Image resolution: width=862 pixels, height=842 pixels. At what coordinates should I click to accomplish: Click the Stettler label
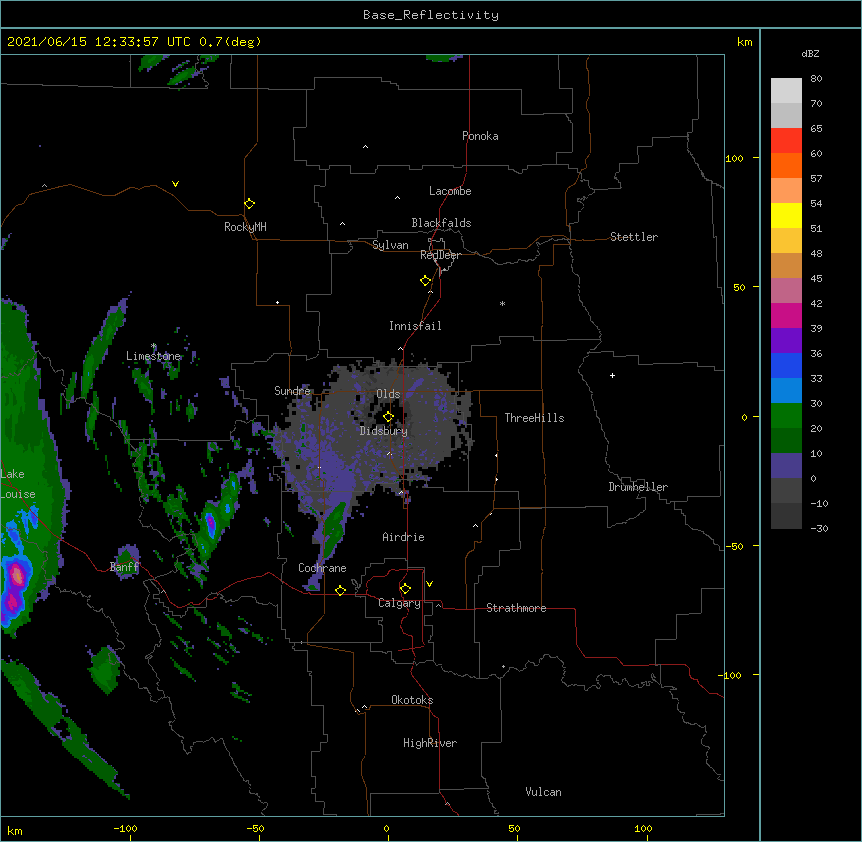tap(634, 237)
